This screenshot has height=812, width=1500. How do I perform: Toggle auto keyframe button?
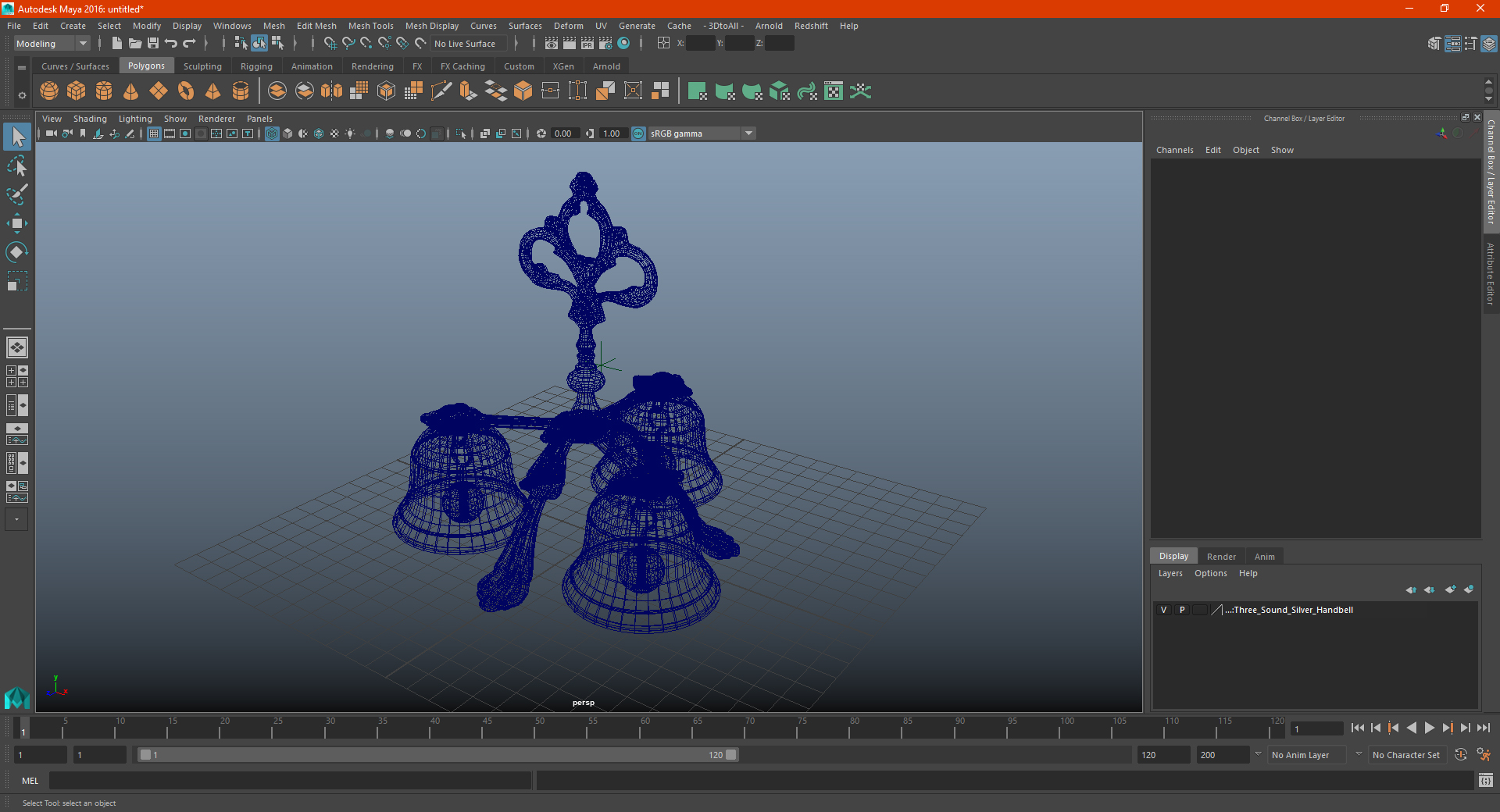click(1461, 754)
